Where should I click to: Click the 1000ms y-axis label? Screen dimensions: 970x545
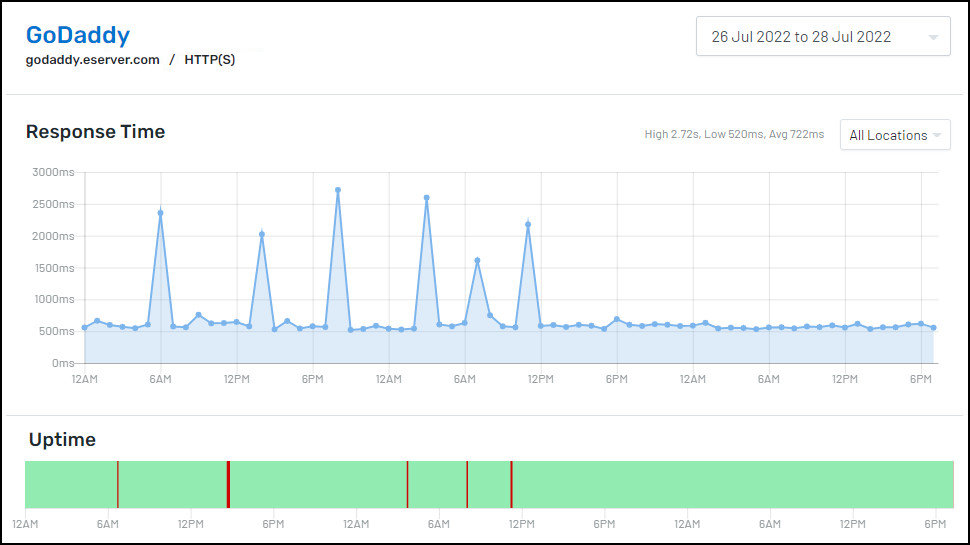[x=54, y=299]
